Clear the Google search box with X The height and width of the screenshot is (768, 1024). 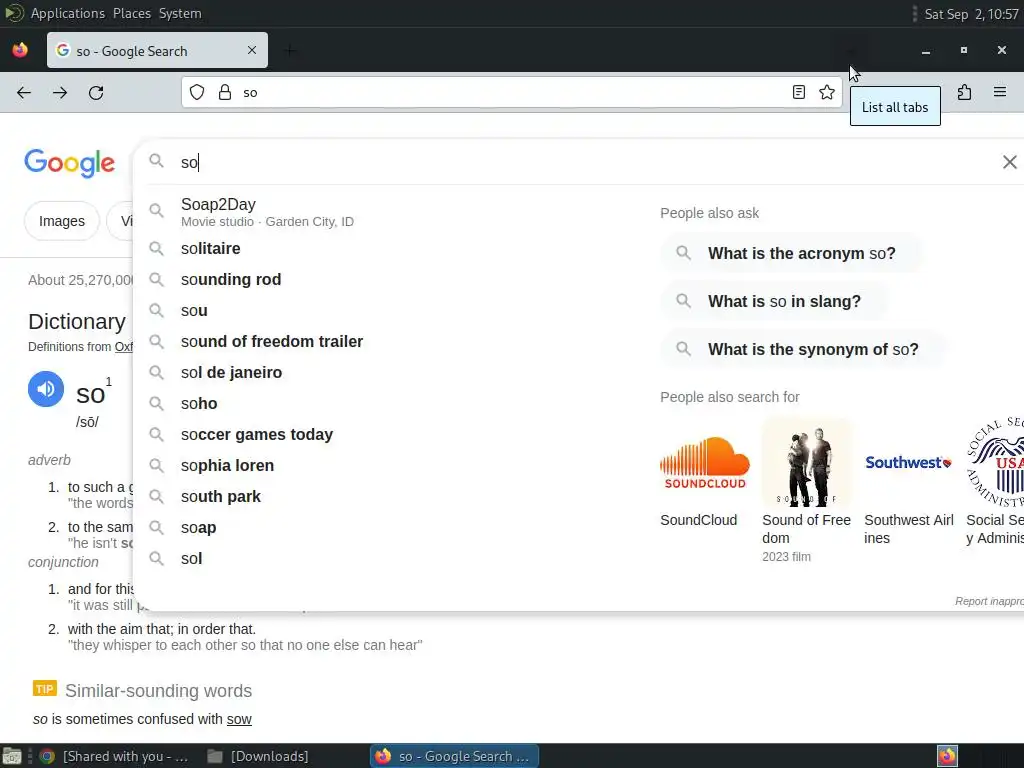coord(1010,162)
